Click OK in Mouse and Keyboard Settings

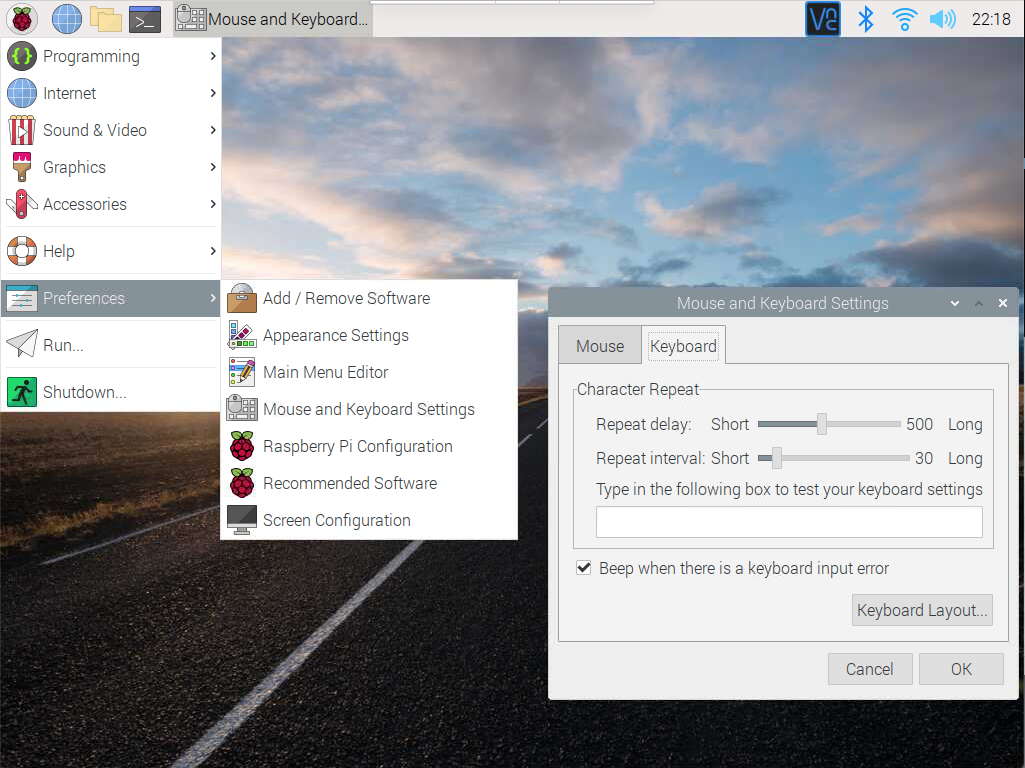960,669
